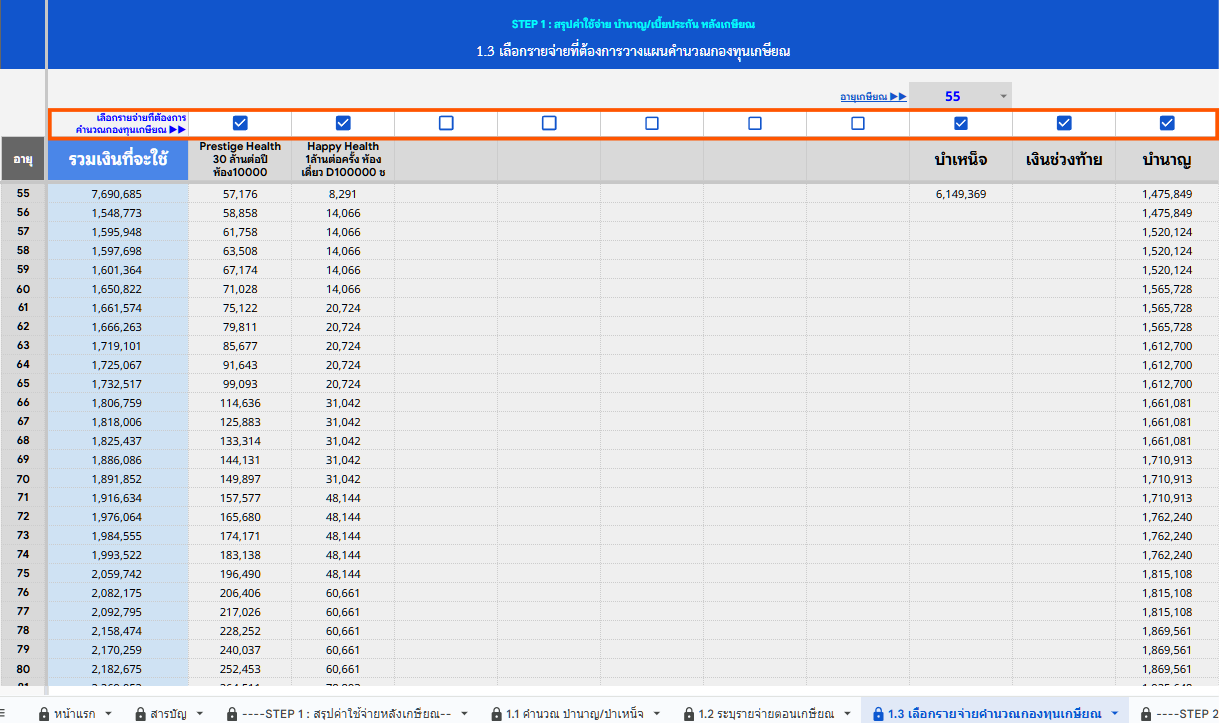Click the รวมเงินที่จะใช้ blue header cell
Screen dimensions: 1220x723
click(118, 159)
